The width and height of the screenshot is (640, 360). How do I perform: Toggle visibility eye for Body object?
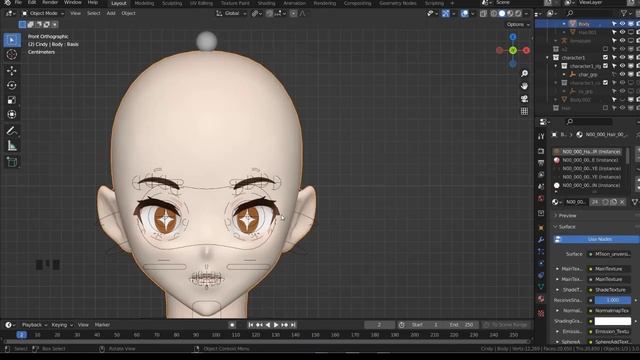tap(622, 24)
